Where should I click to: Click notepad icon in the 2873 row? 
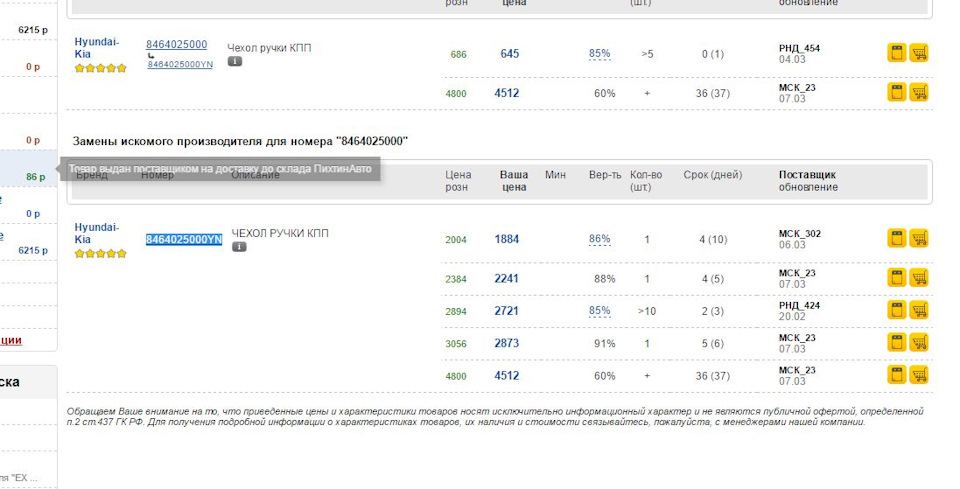tap(896, 343)
